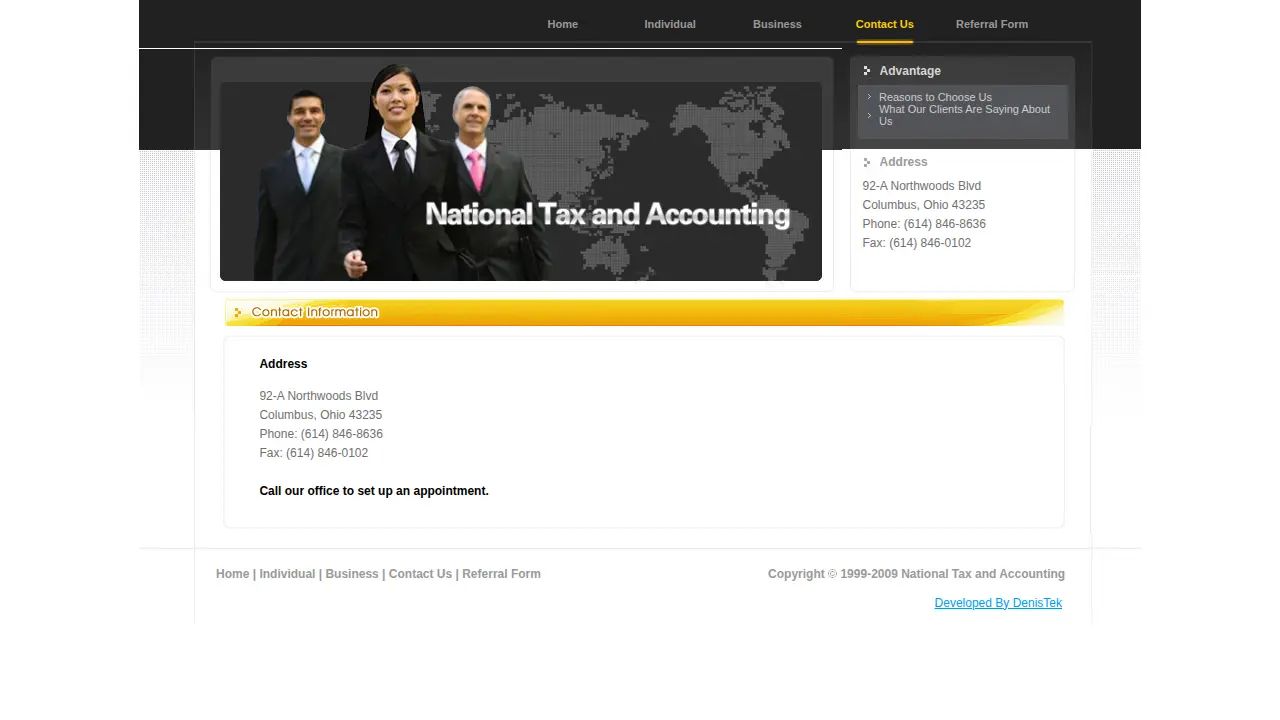Click the main content Phone number line
This screenshot has height=720, width=1280.
(321, 434)
